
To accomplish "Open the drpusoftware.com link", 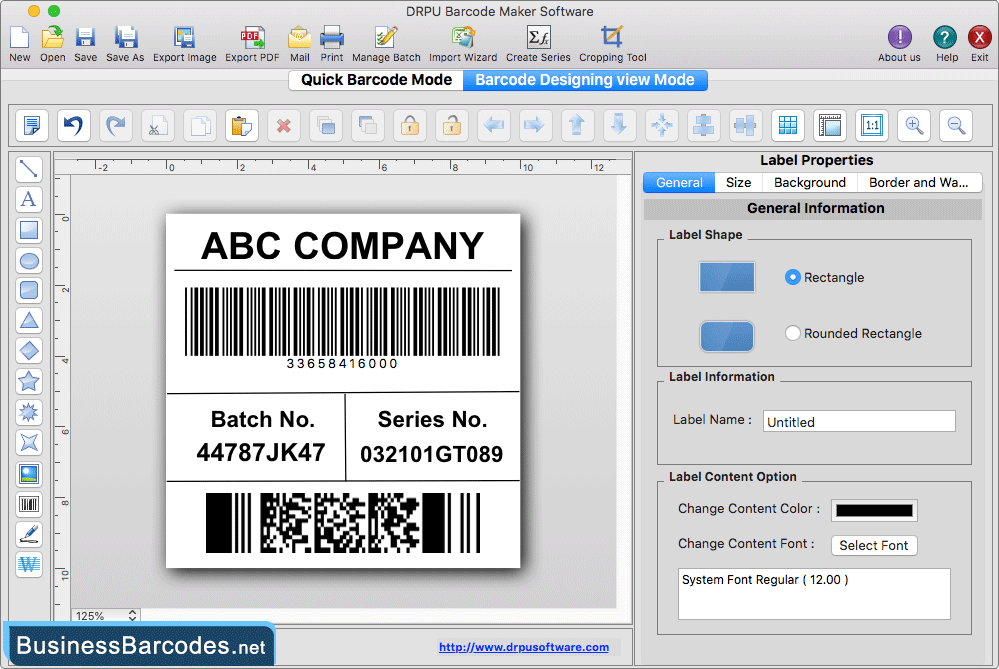I will coord(524,647).
